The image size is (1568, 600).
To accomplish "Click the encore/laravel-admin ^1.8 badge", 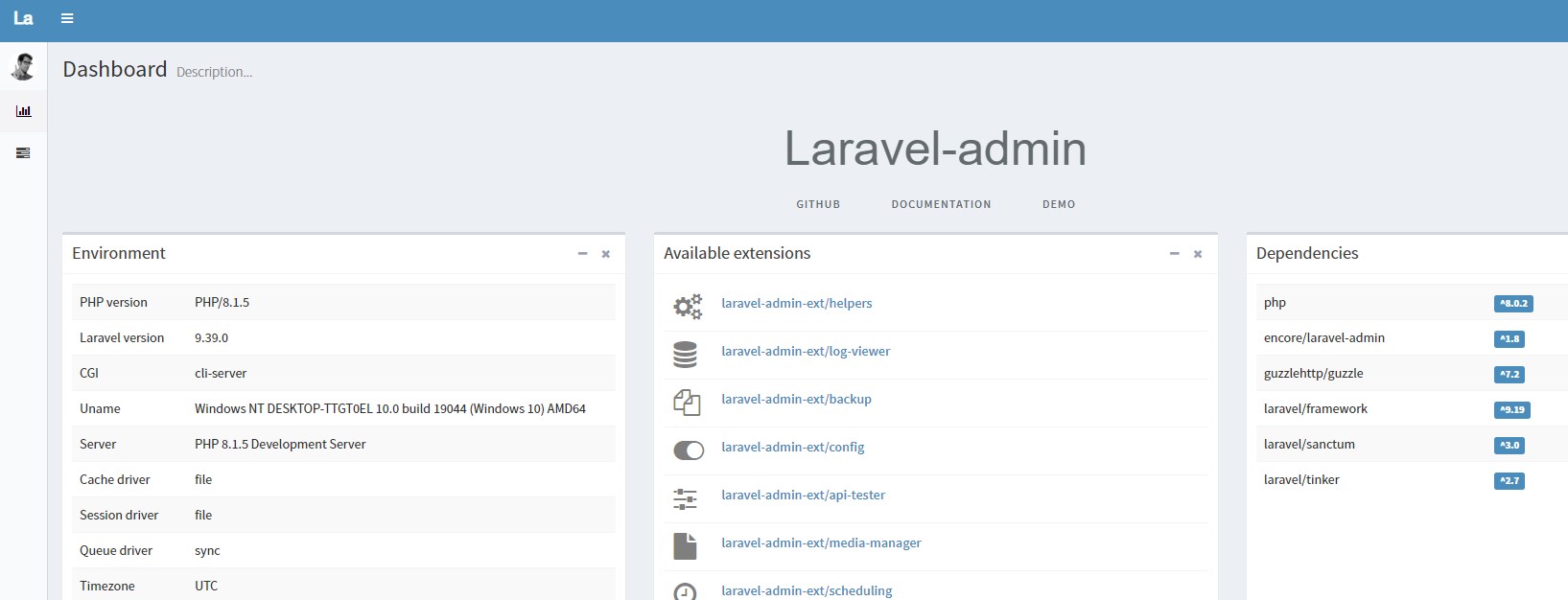I will point(1509,338).
